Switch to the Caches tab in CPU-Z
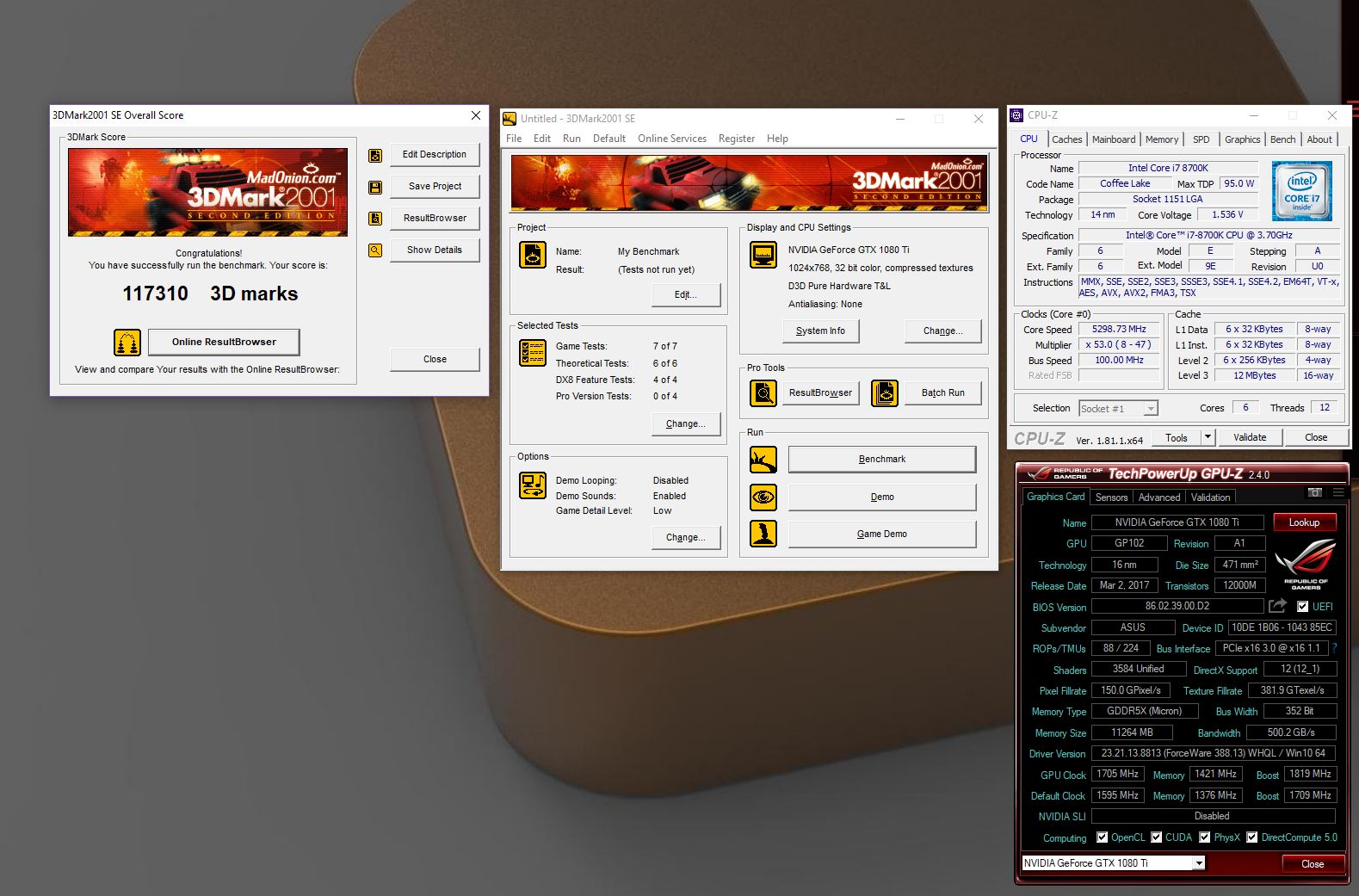This screenshot has height=896, width=1359. coord(1067,139)
